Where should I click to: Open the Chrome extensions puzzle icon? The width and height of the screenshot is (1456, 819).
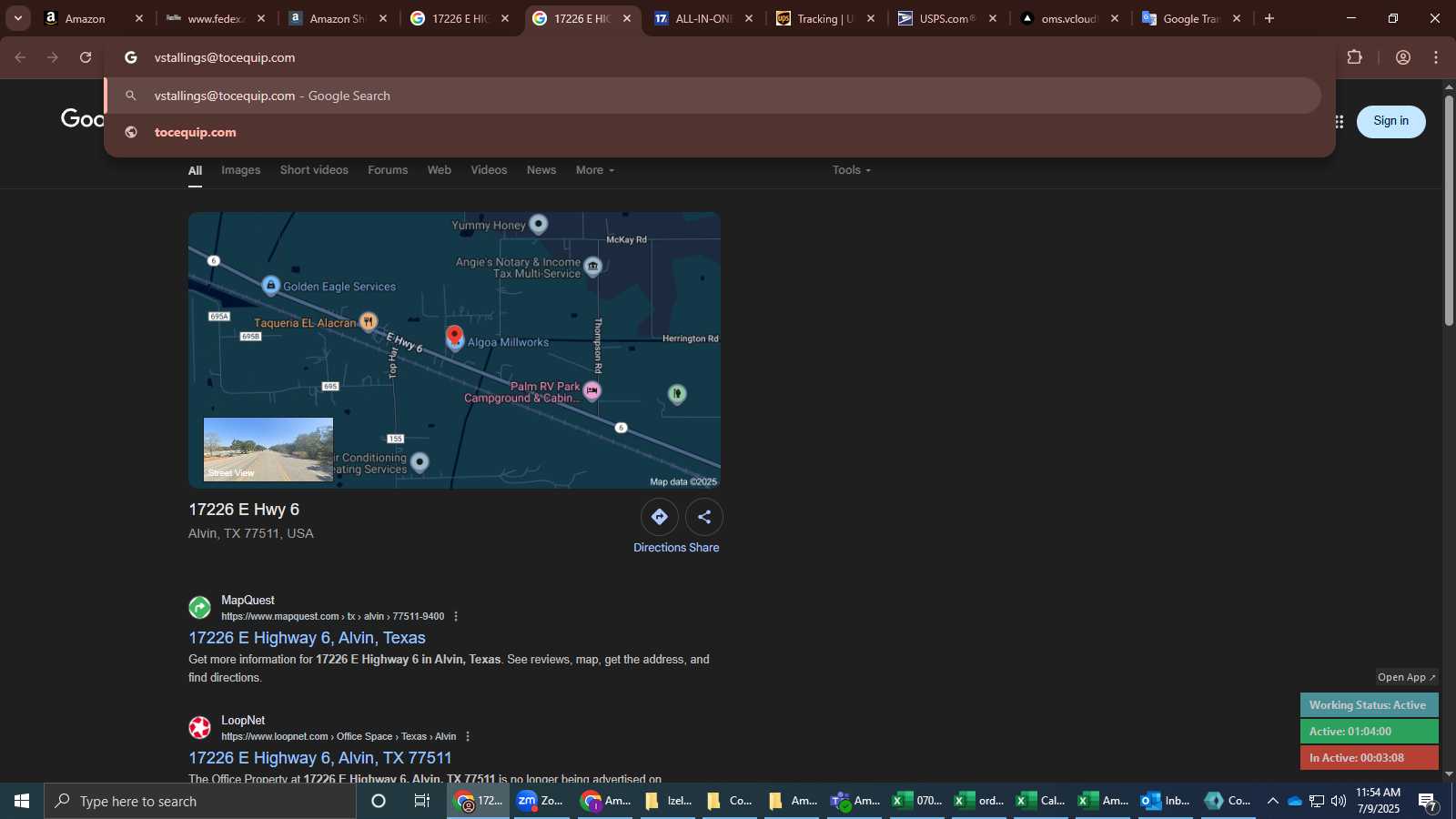1354,57
